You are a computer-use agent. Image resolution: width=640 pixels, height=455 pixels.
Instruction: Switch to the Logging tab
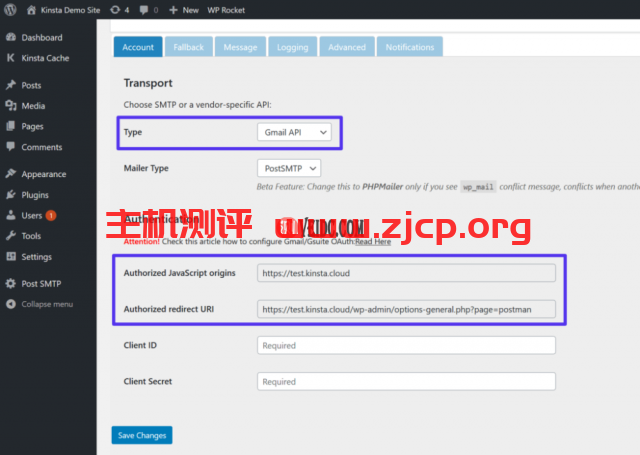pyautogui.click(x=293, y=47)
